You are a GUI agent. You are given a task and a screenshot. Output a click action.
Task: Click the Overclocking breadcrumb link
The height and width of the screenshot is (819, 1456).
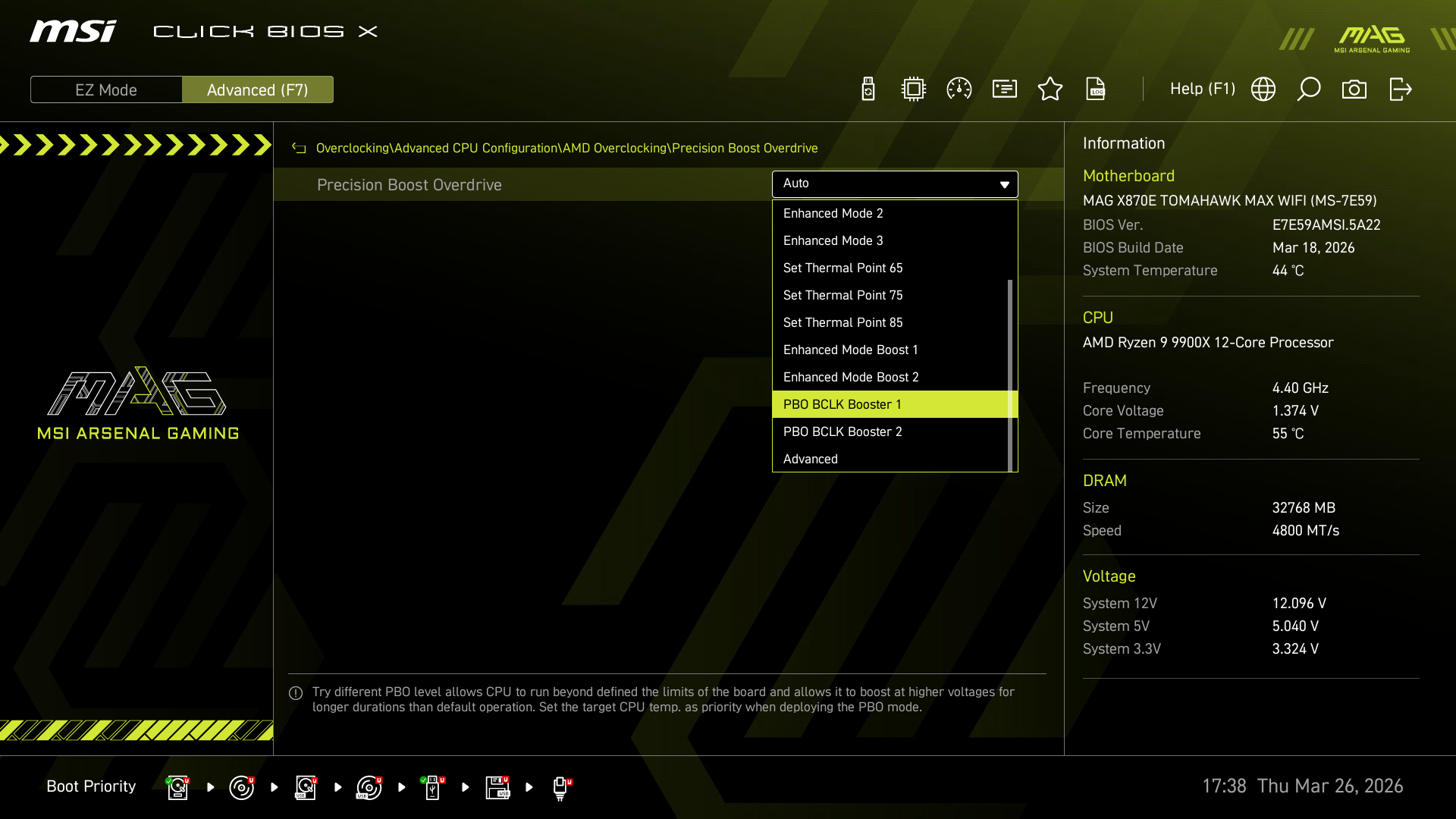(352, 148)
